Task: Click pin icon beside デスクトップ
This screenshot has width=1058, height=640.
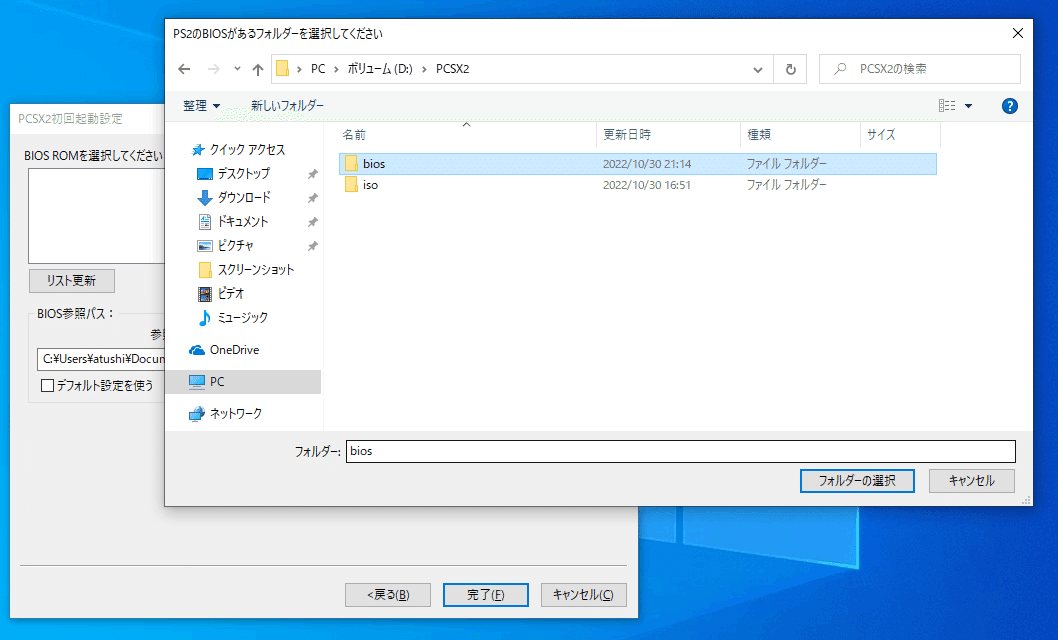Action: click(312, 174)
